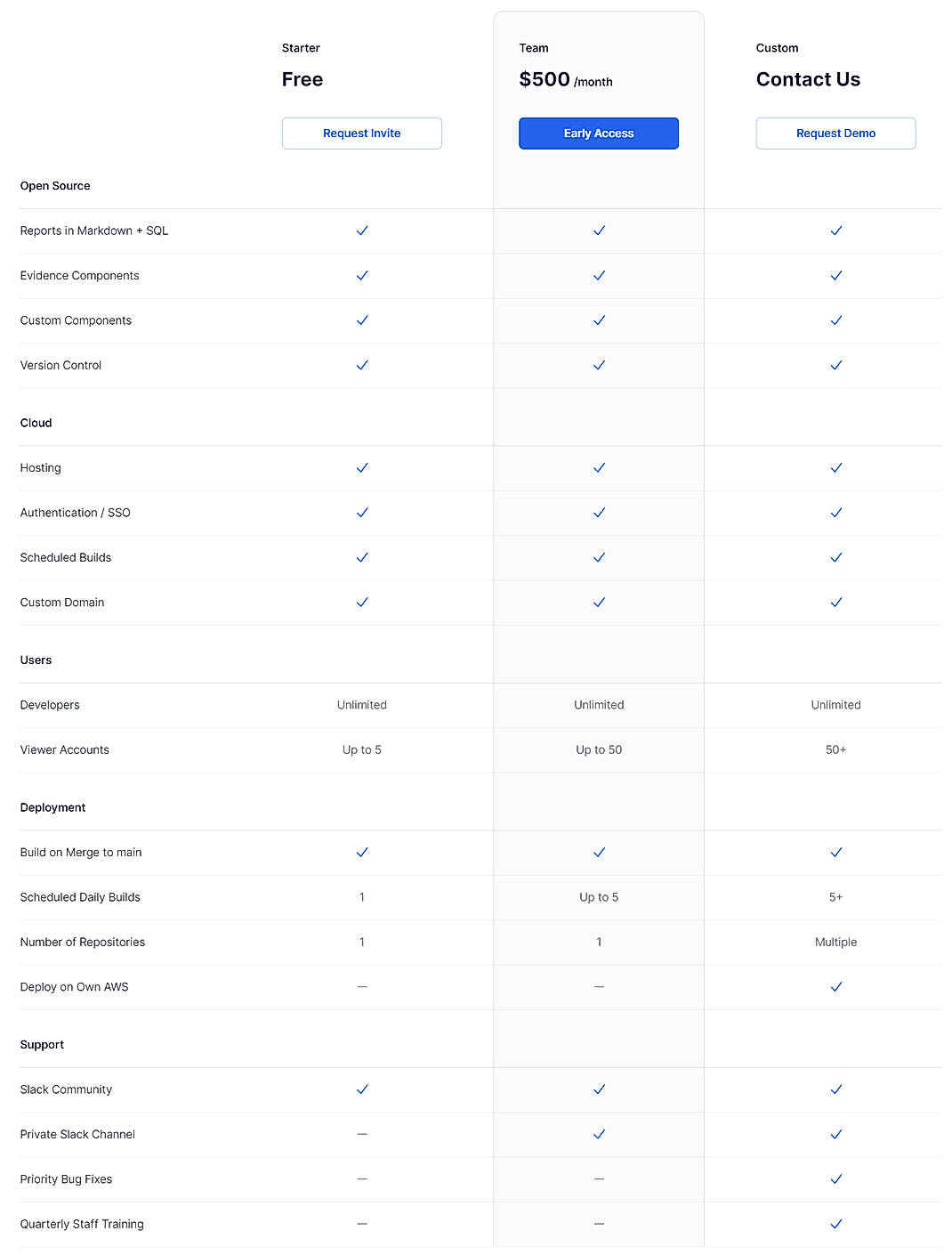This screenshot has height=1255, width=952.
Task: Click the Early Access button
Action: click(x=598, y=133)
